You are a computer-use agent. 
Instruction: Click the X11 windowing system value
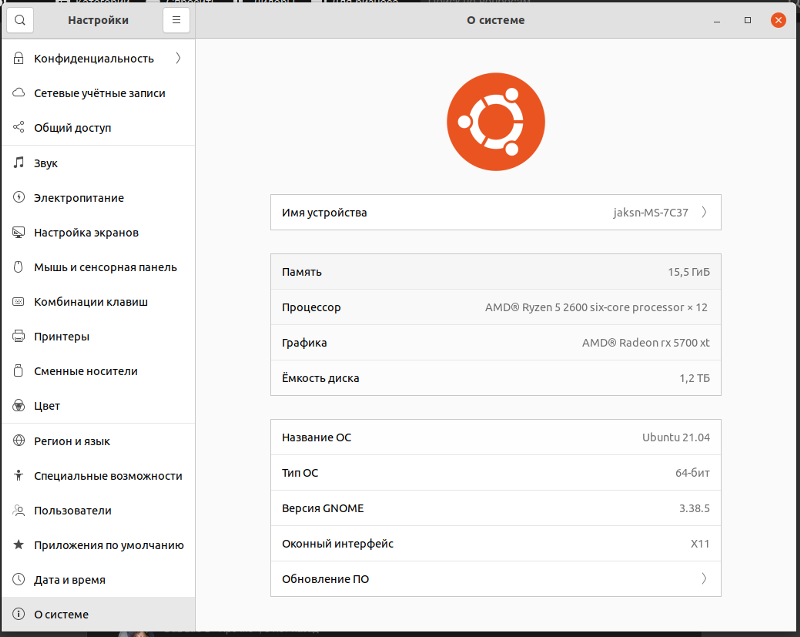click(x=700, y=544)
